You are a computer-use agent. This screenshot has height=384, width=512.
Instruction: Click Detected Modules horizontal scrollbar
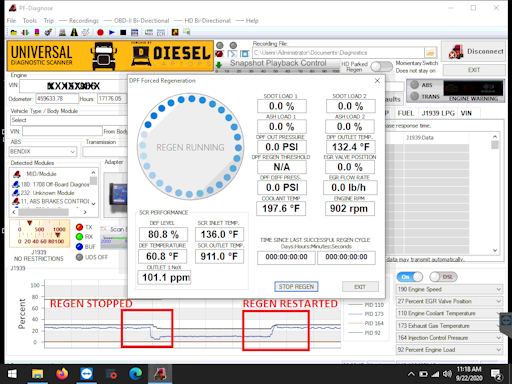click(50, 212)
